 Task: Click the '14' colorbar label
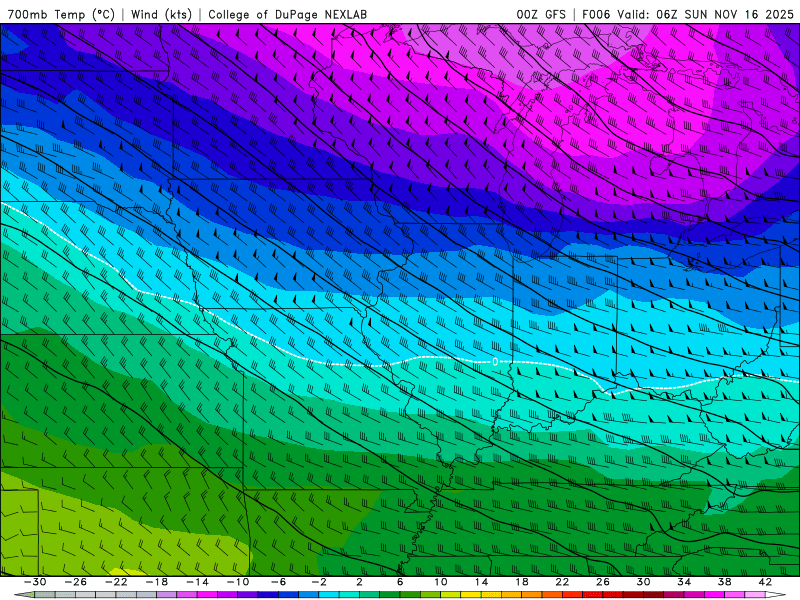coord(481,582)
